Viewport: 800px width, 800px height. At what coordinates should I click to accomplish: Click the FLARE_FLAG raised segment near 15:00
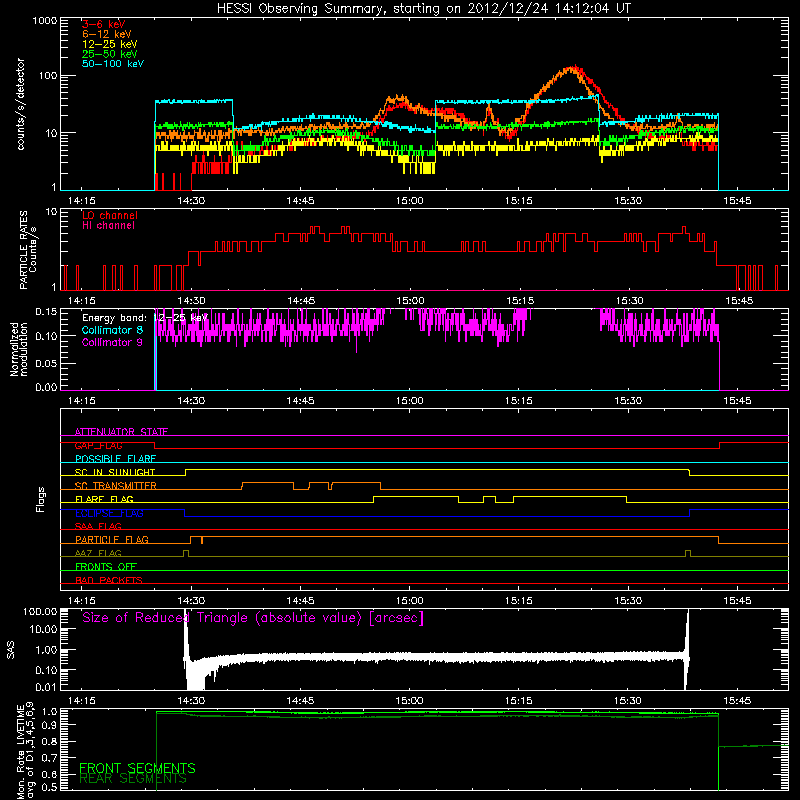416,496
